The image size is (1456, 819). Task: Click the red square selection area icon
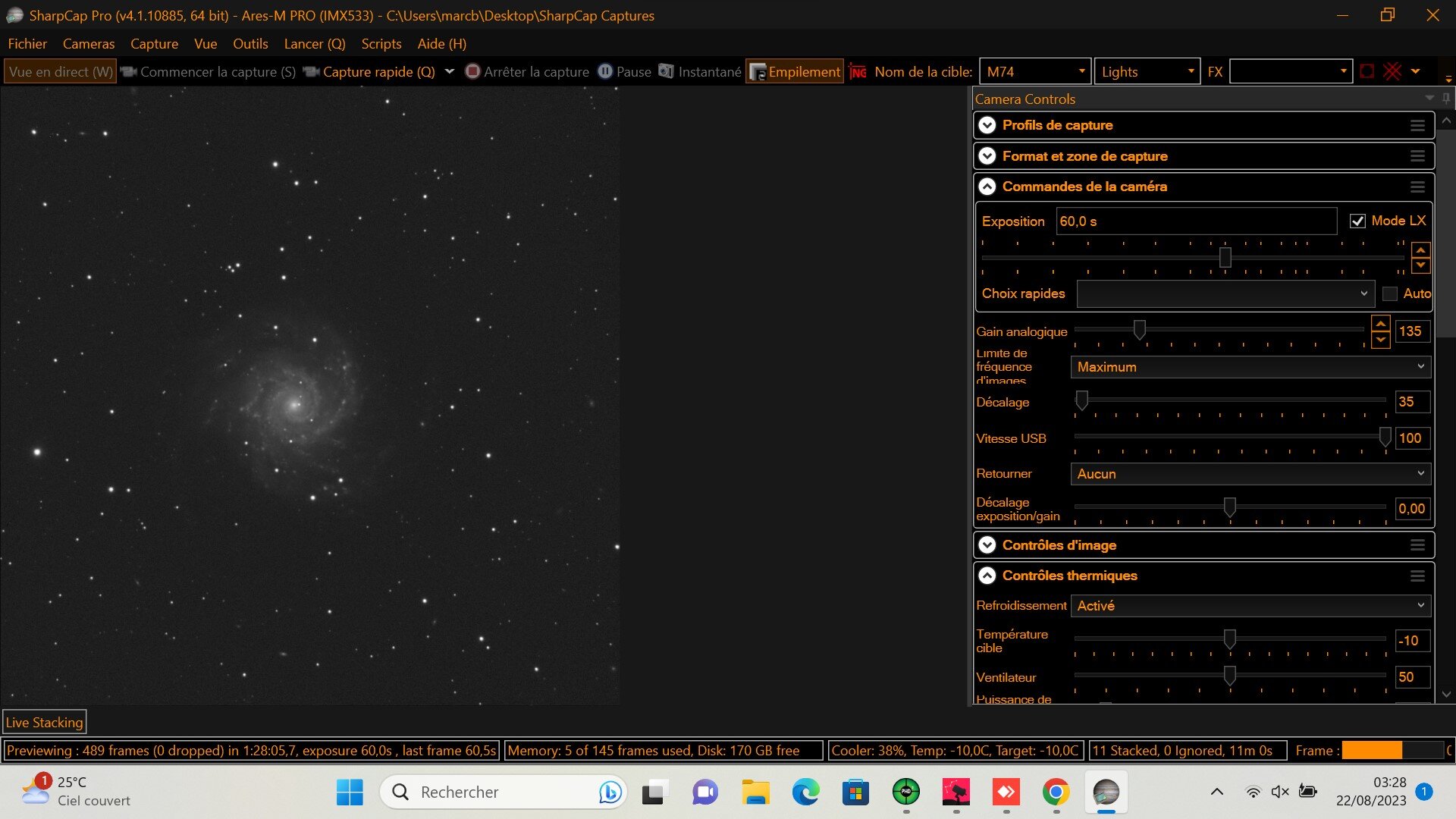click(x=1367, y=71)
